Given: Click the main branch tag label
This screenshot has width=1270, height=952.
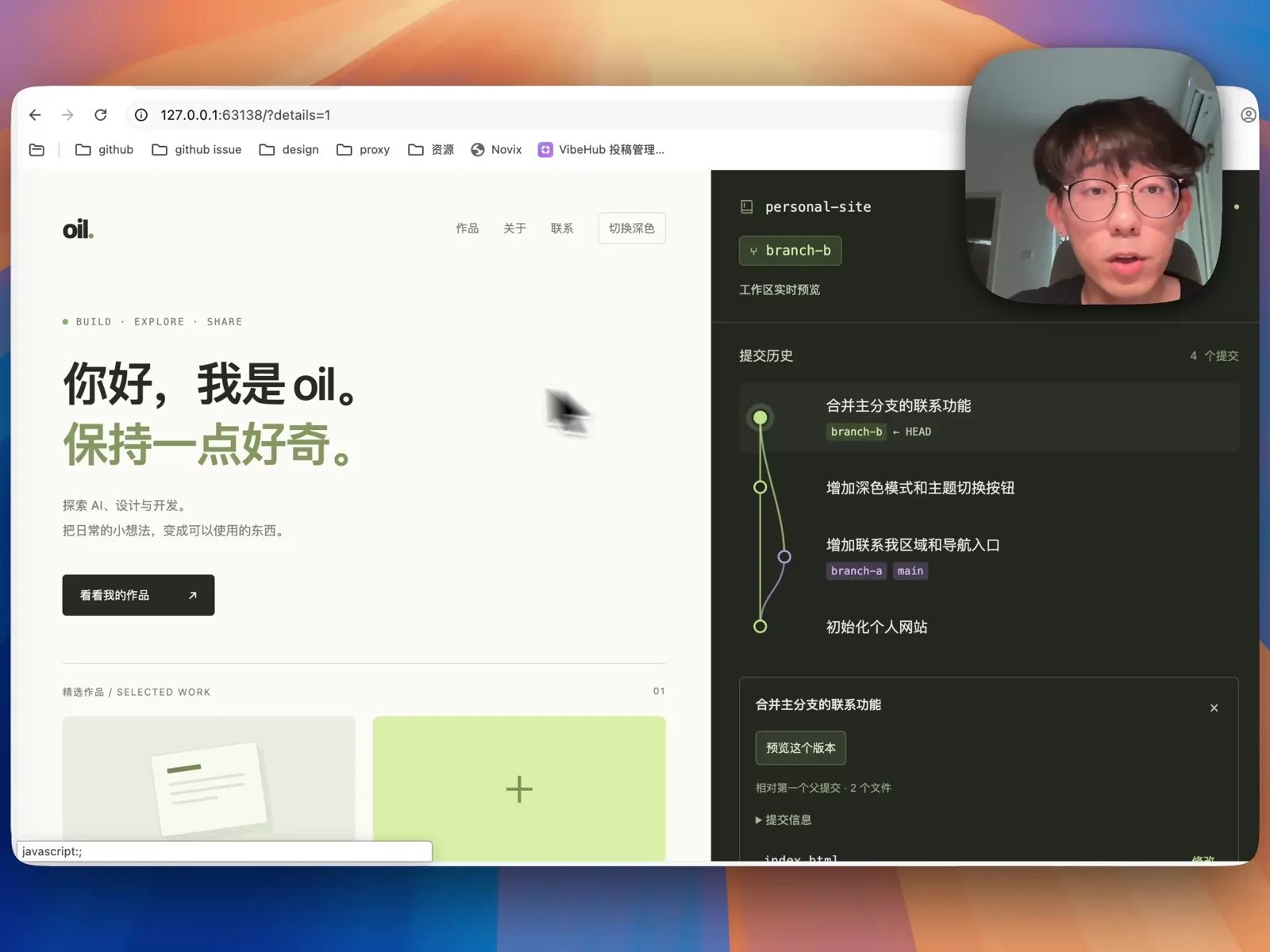Looking at the screenshot, I should [x=910, y=571].
